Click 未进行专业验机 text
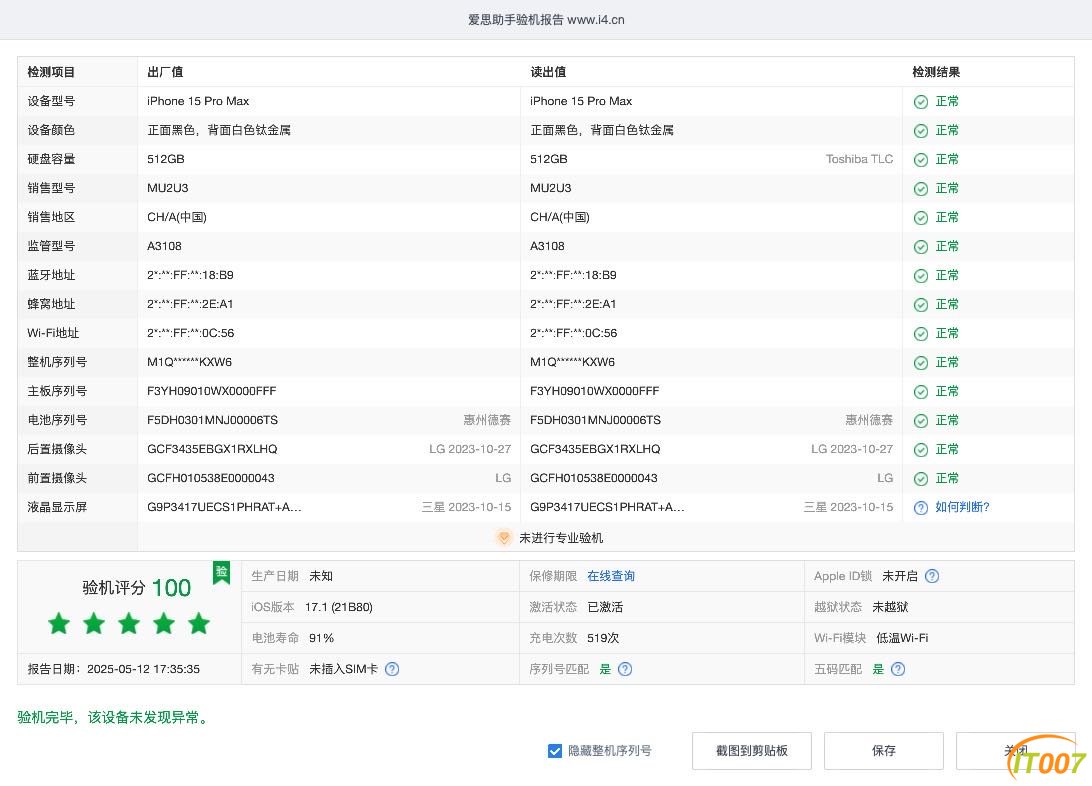Image resolution: width=1092 pixels, height=786 pixels. [x=561, y=537]
